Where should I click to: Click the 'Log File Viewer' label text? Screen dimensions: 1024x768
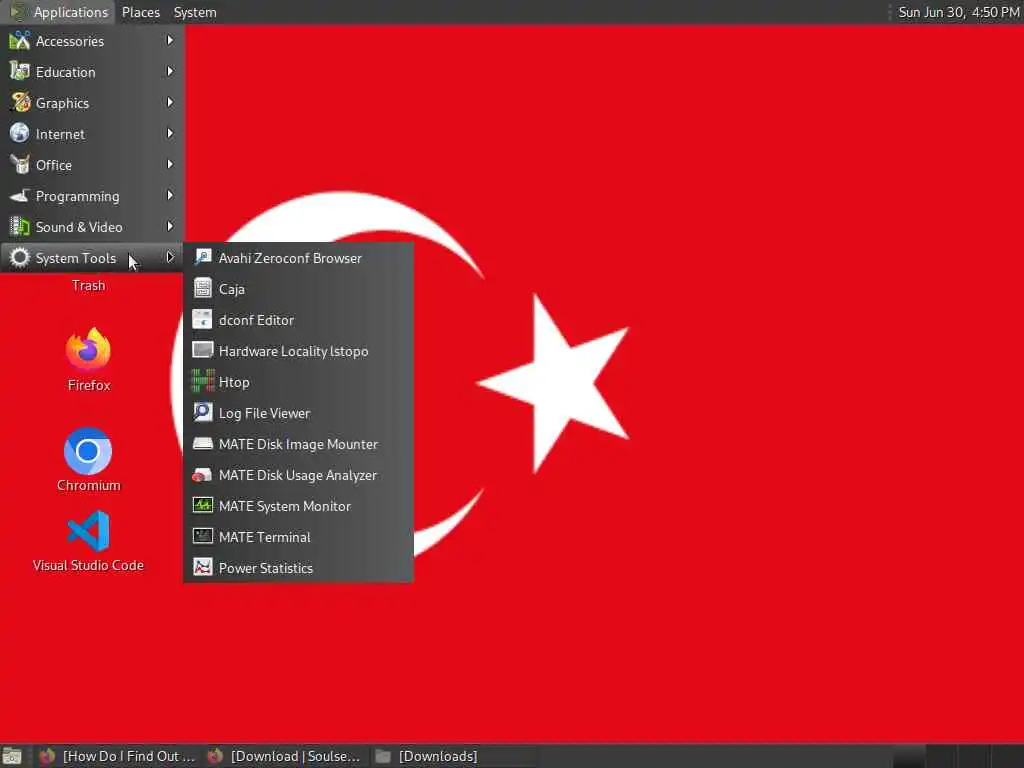(x=264, y=413)
